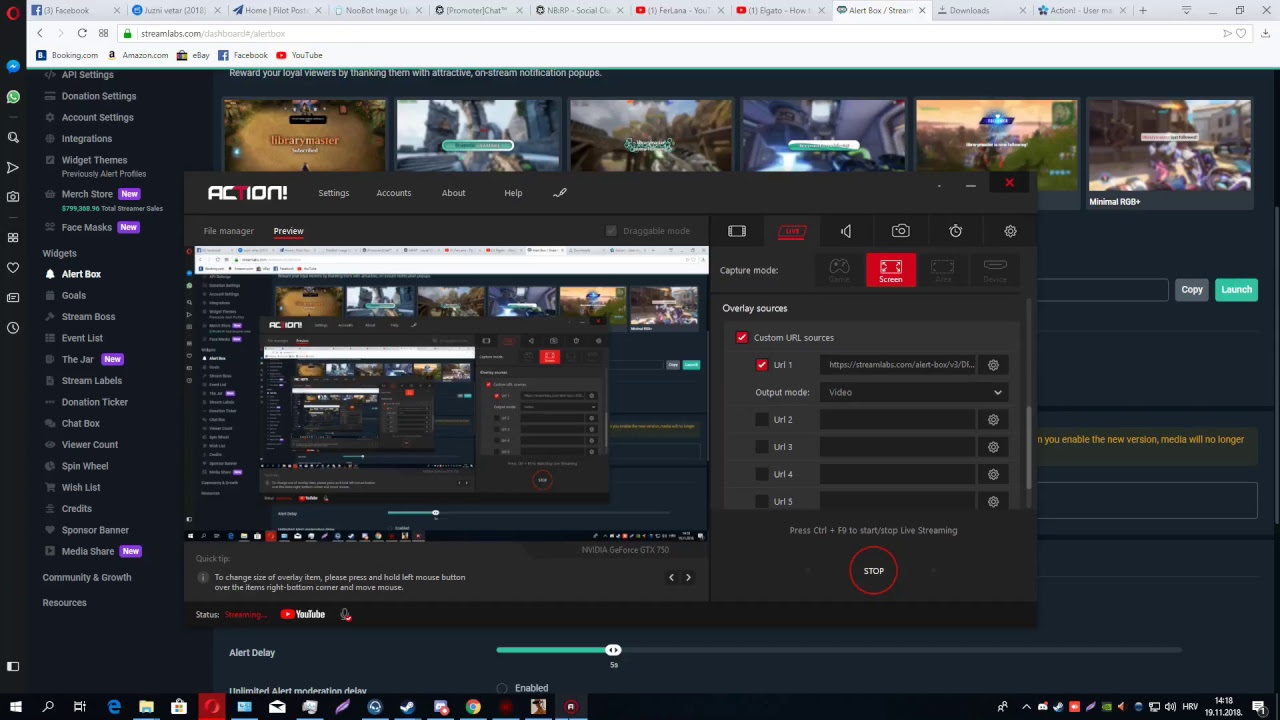Show next quick tip arrow
This screenshot has width=1280, height=720.
[688, 577]
